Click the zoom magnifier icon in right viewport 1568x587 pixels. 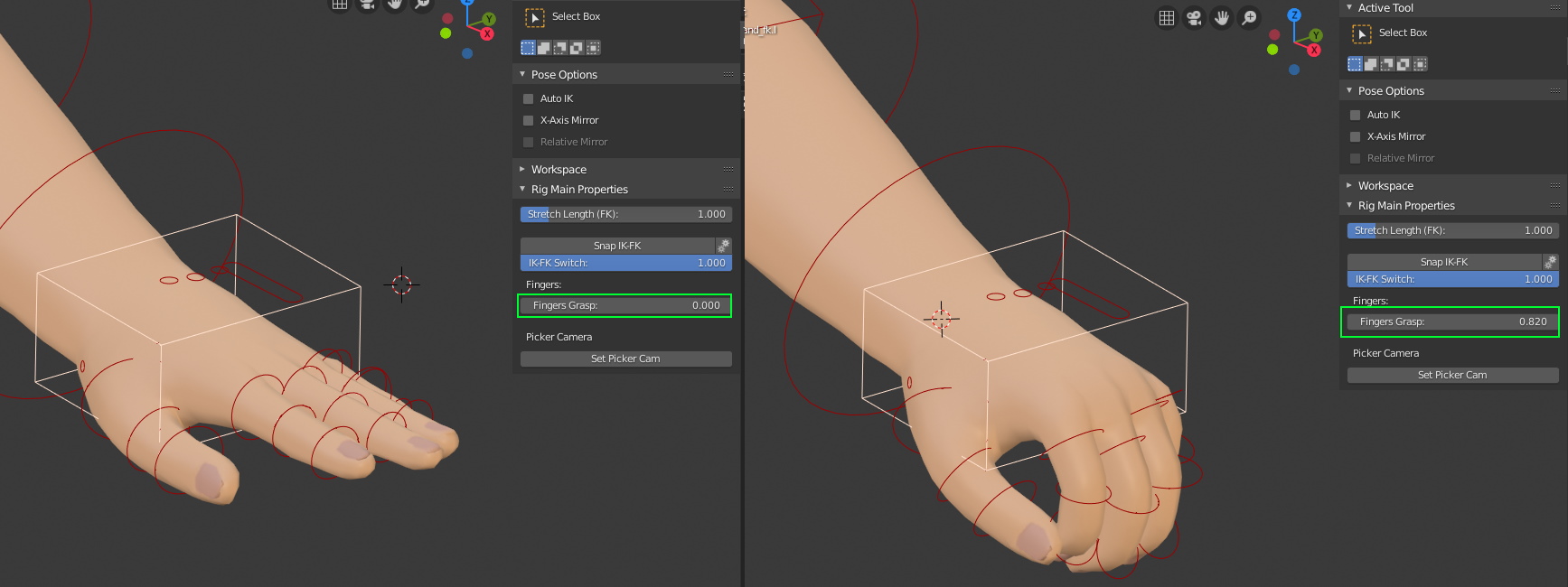coord(1249,18)
